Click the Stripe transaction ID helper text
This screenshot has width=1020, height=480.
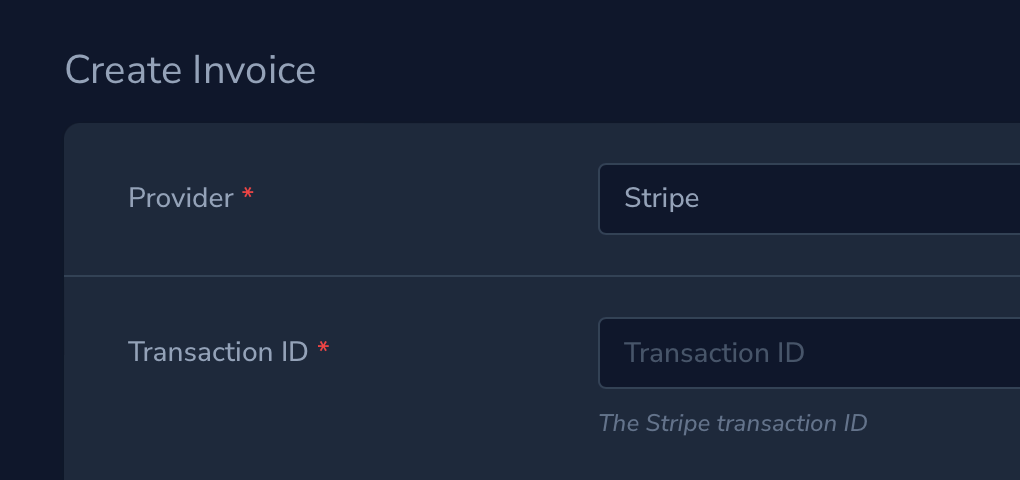pyautogui.click(x=732, y=423)
